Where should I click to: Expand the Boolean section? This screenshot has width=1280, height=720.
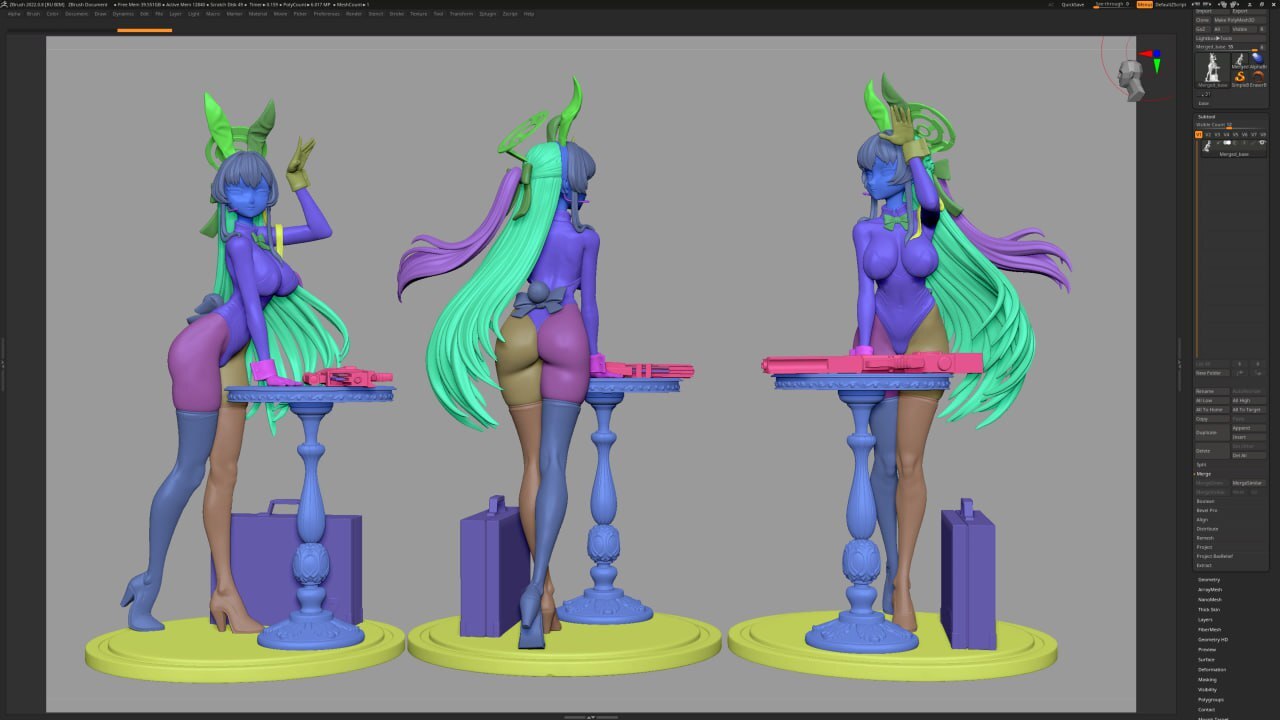[1205, 501]
